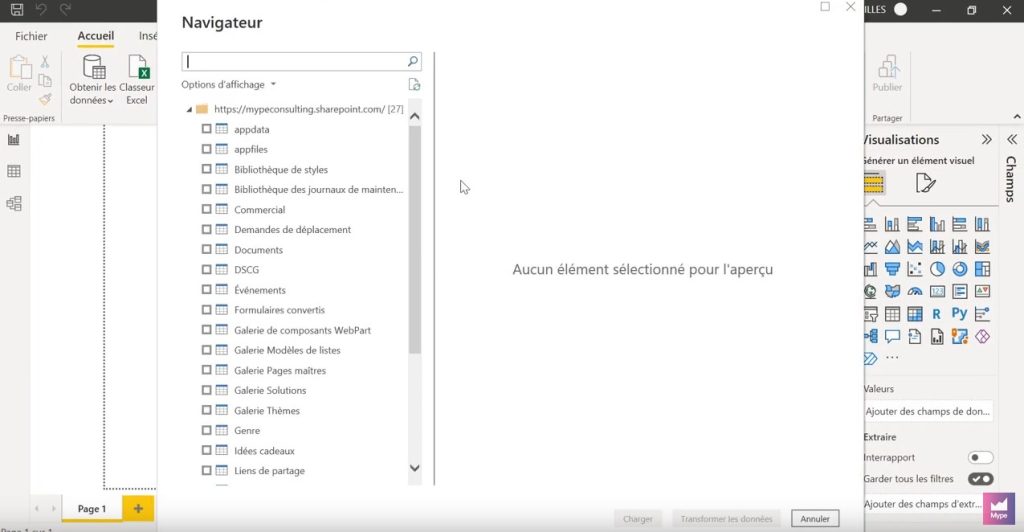Screen dimensions: 1024x532
Task: Toggle Garder tous les filtres switch
Action: 980,478
